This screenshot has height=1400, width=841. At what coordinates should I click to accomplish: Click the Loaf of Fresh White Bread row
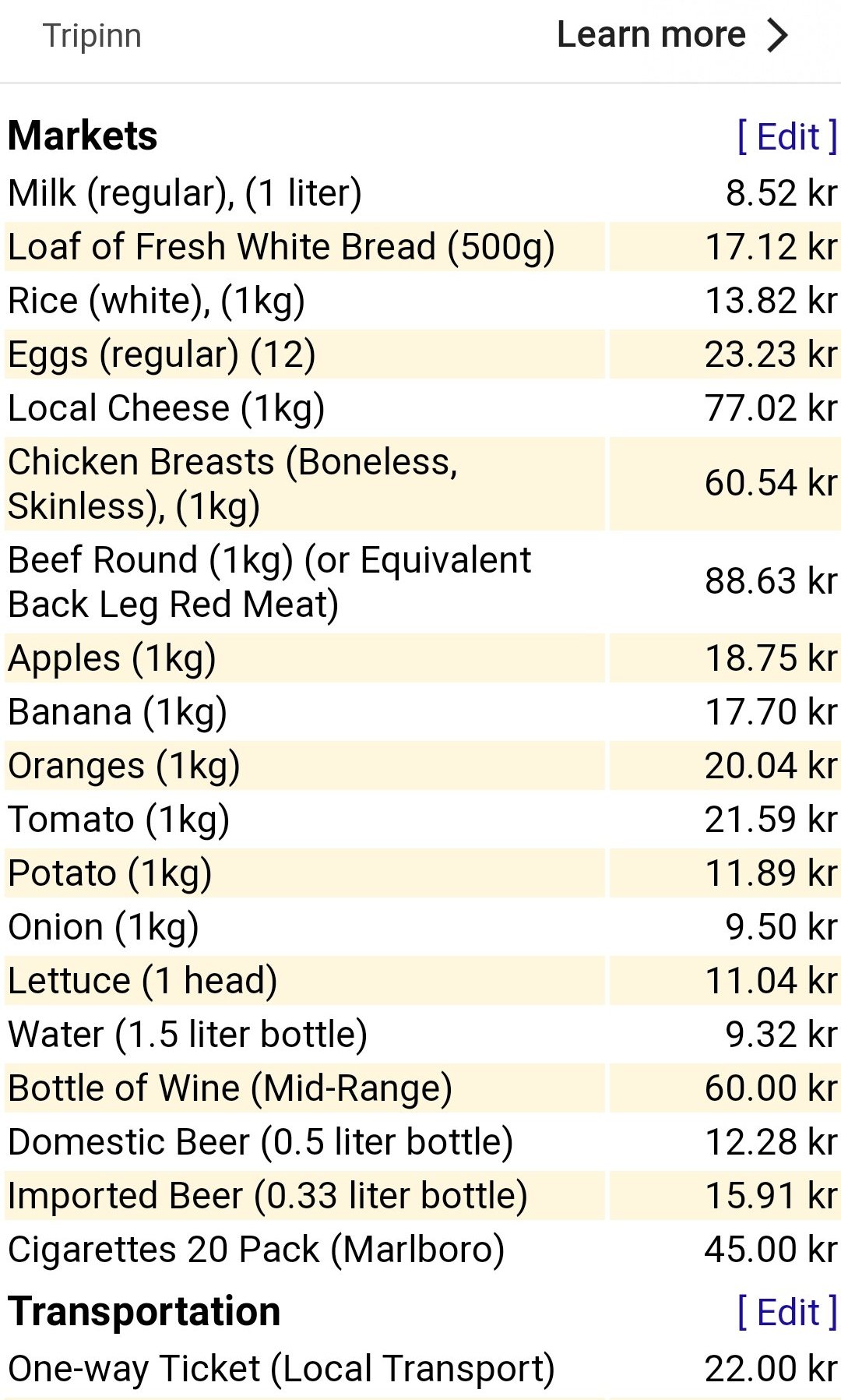(x=281, y=247)
